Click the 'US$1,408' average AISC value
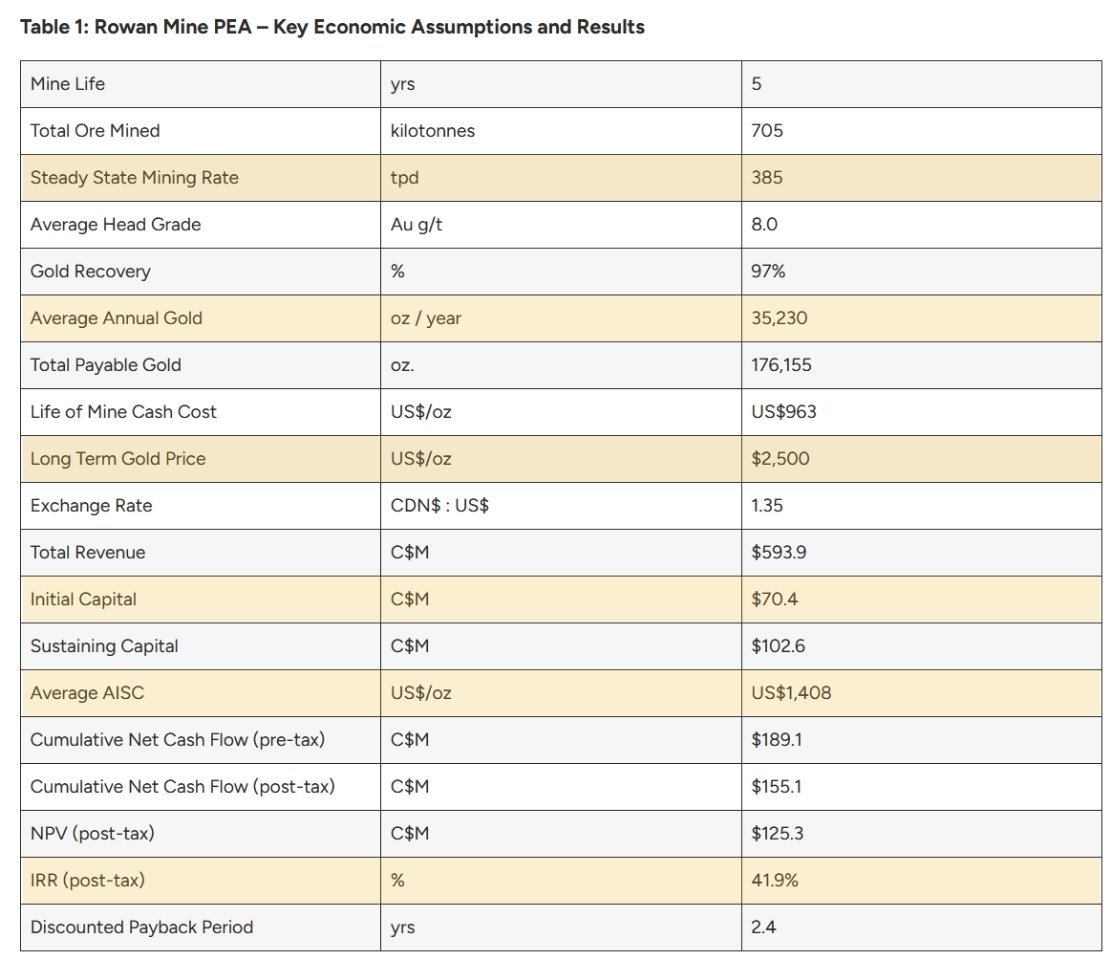The height and width of the screenshot is (959, 1111). [791, 692]
